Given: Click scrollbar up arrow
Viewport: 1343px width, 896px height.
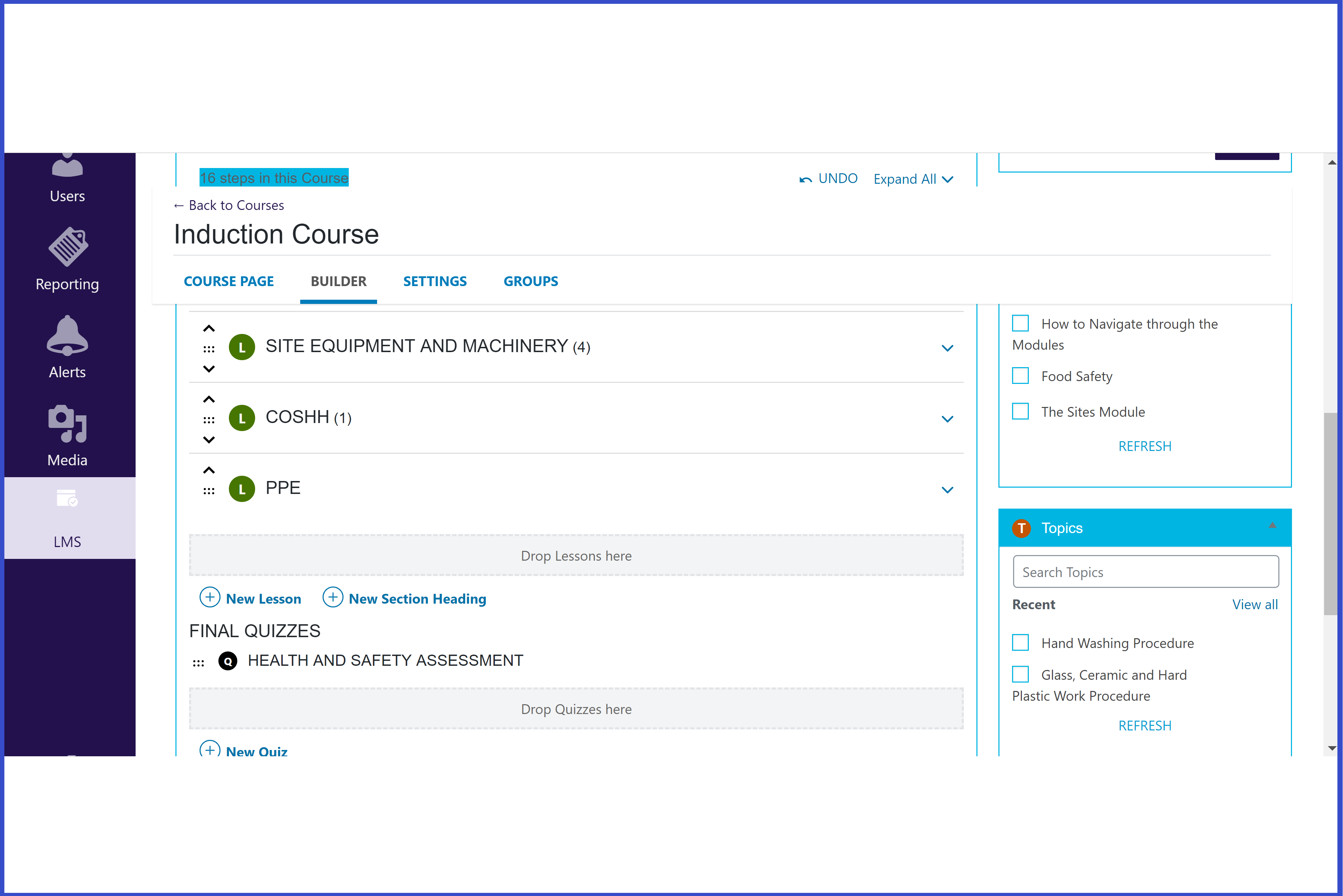Looking at the screenshot, I should pos(1331,162).
